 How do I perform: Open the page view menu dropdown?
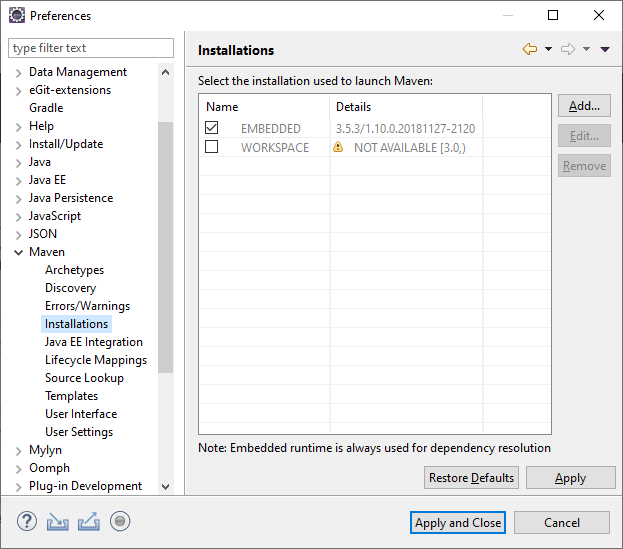coord(605,49)
